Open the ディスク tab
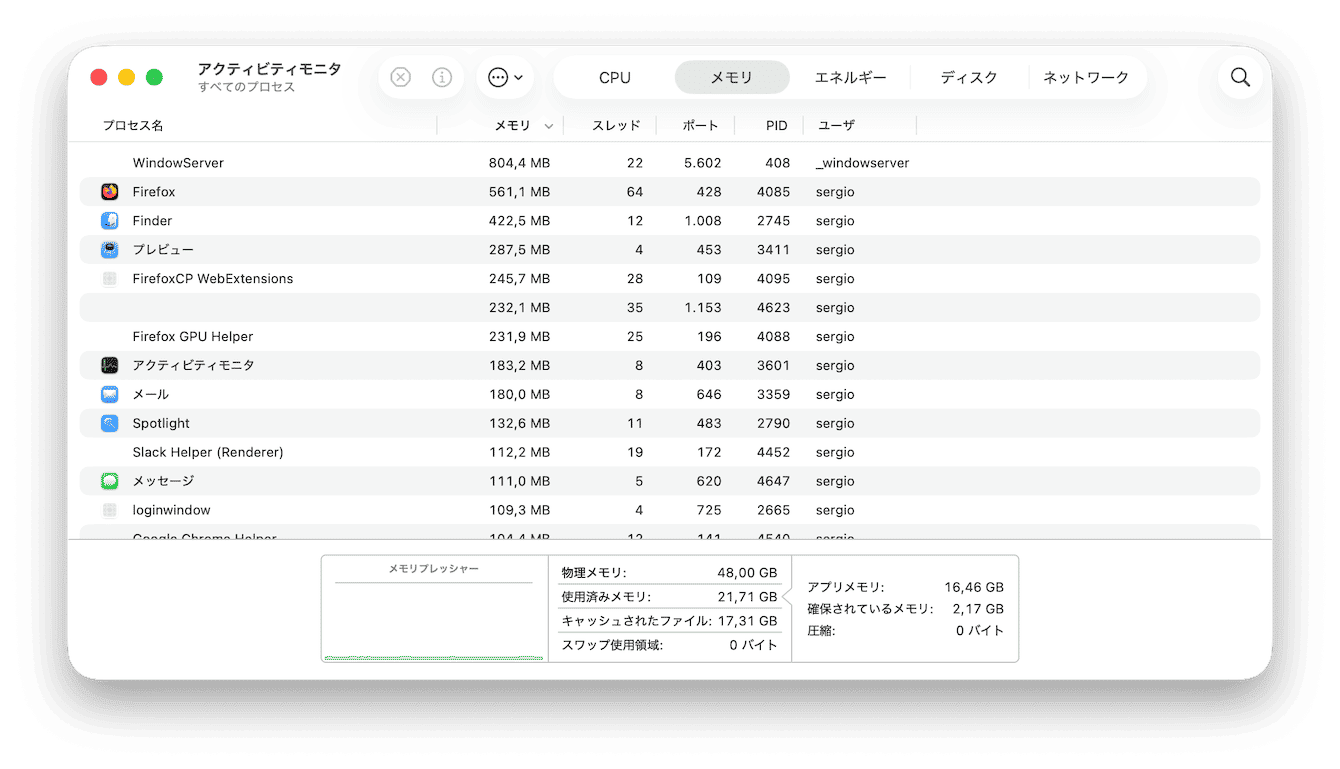Image resolution: width=1340 pixels, height=769 pixels. click(969, 77)
